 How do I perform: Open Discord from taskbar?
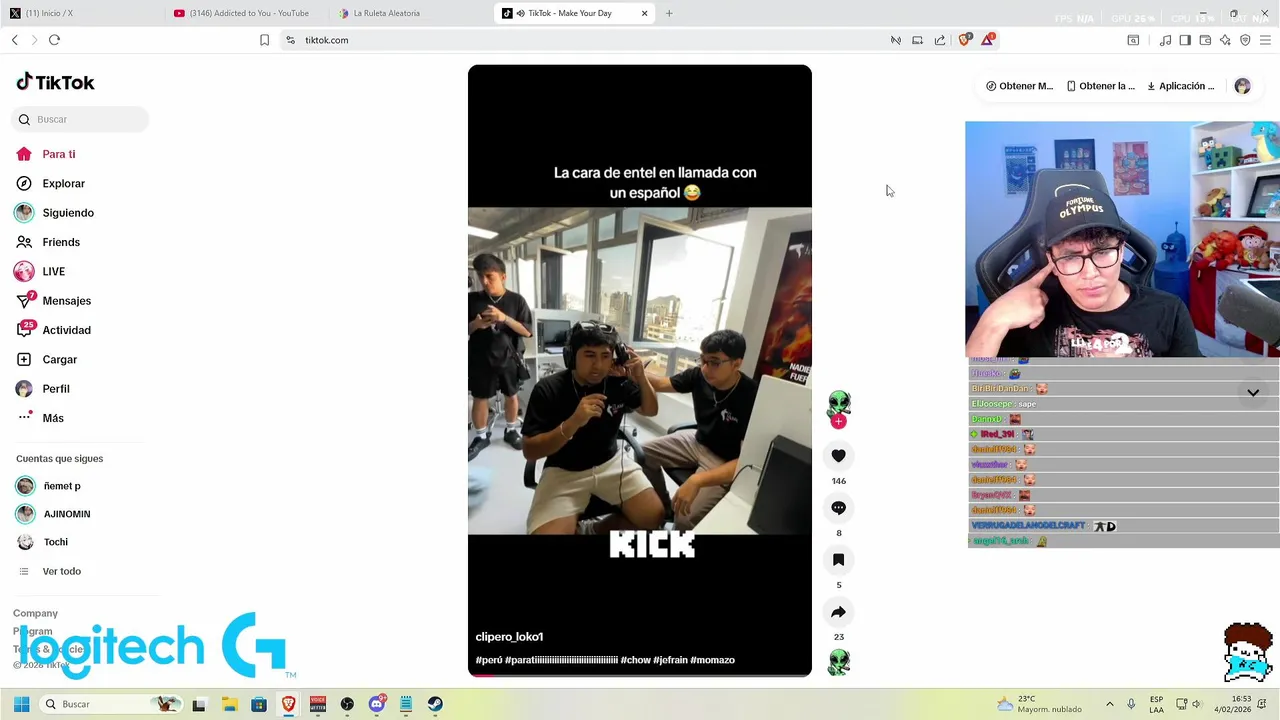(x=376, y=704)
